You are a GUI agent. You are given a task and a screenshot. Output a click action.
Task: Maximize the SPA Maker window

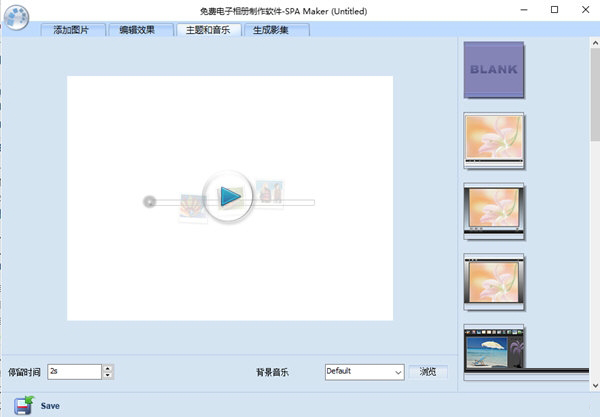point(554,10)
